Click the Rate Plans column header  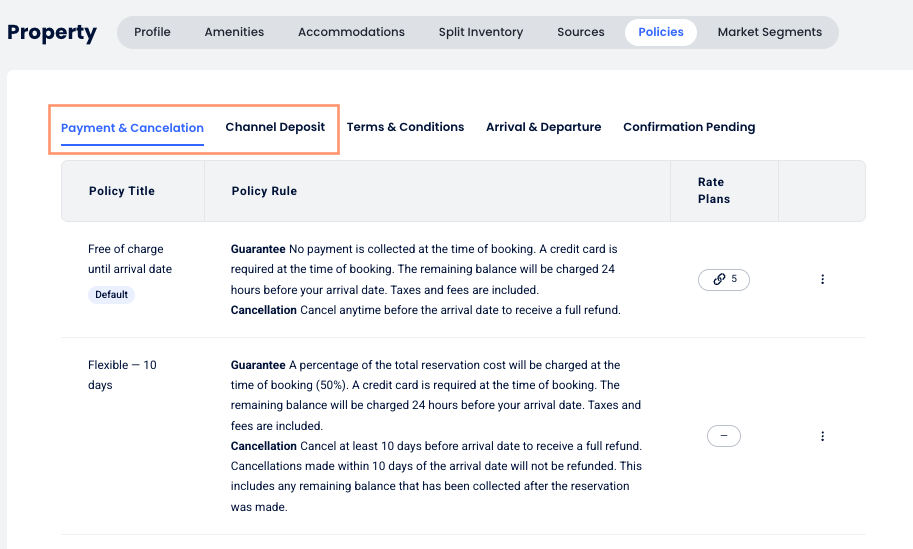point(713,190)
